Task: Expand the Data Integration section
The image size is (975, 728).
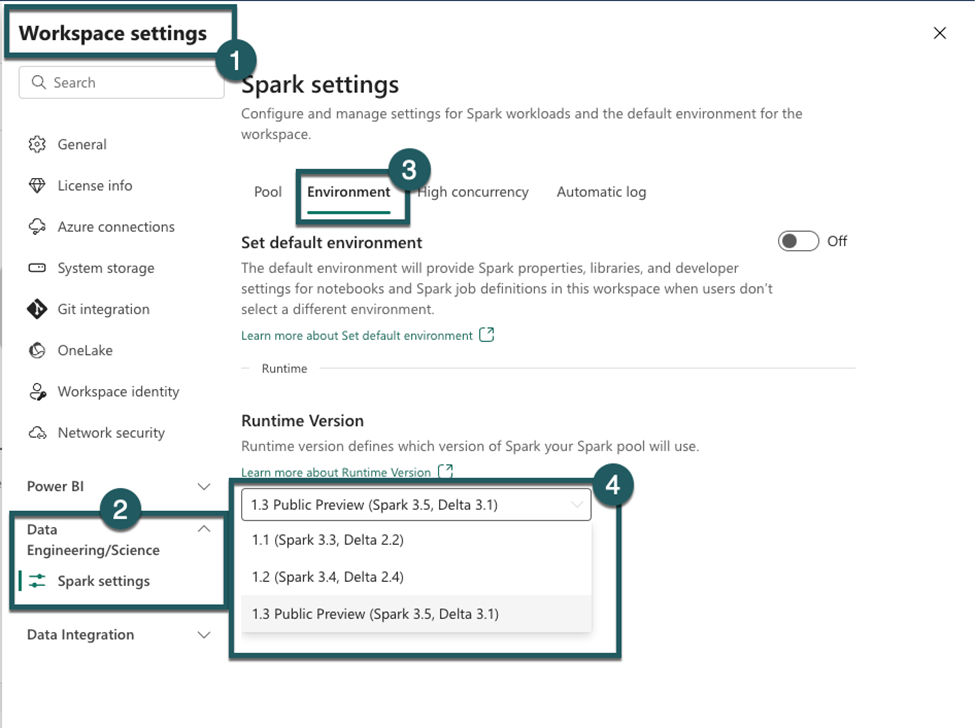Action: (x=203, y=635)
